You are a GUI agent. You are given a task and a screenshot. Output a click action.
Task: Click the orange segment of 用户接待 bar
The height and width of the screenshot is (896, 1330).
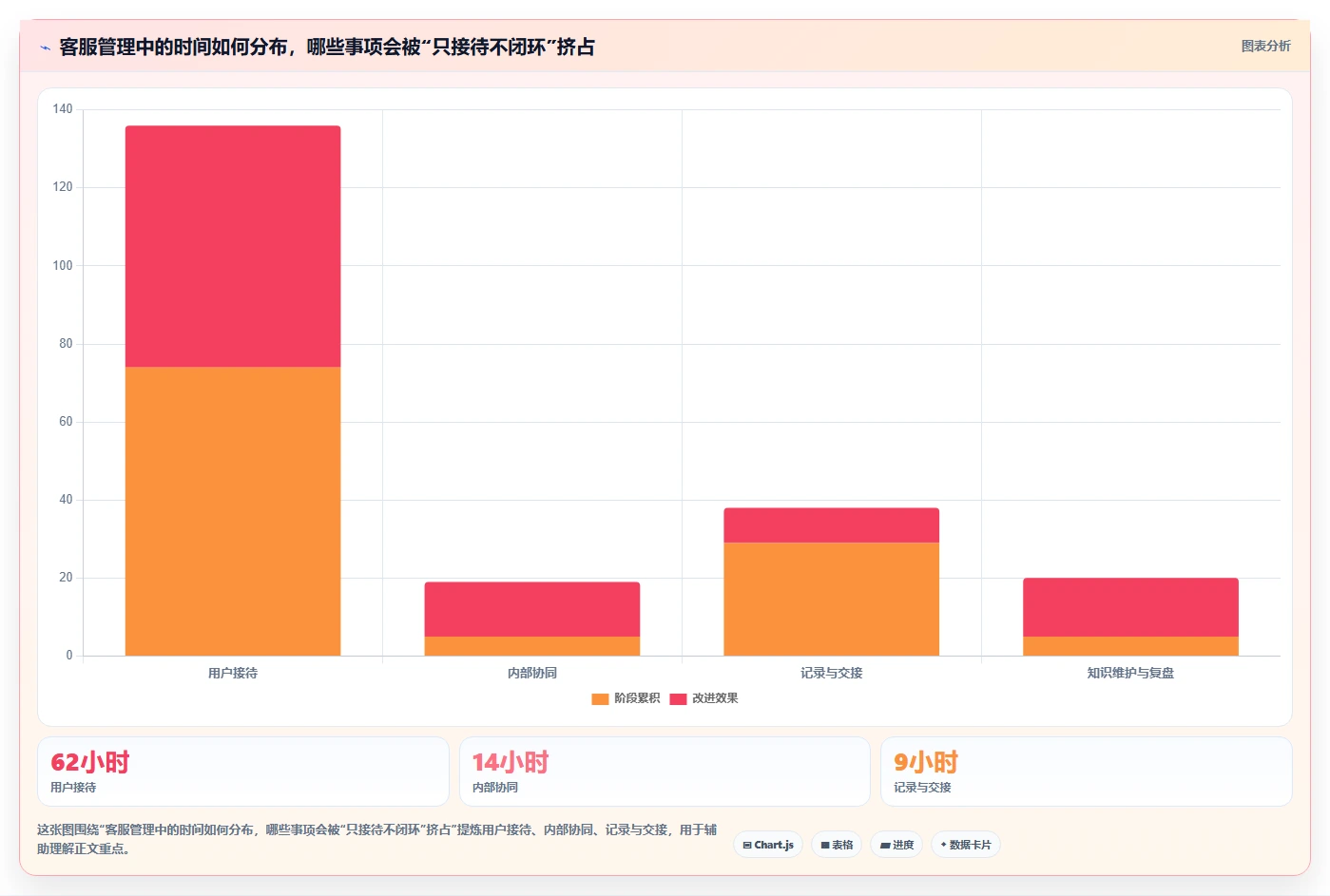233,511
